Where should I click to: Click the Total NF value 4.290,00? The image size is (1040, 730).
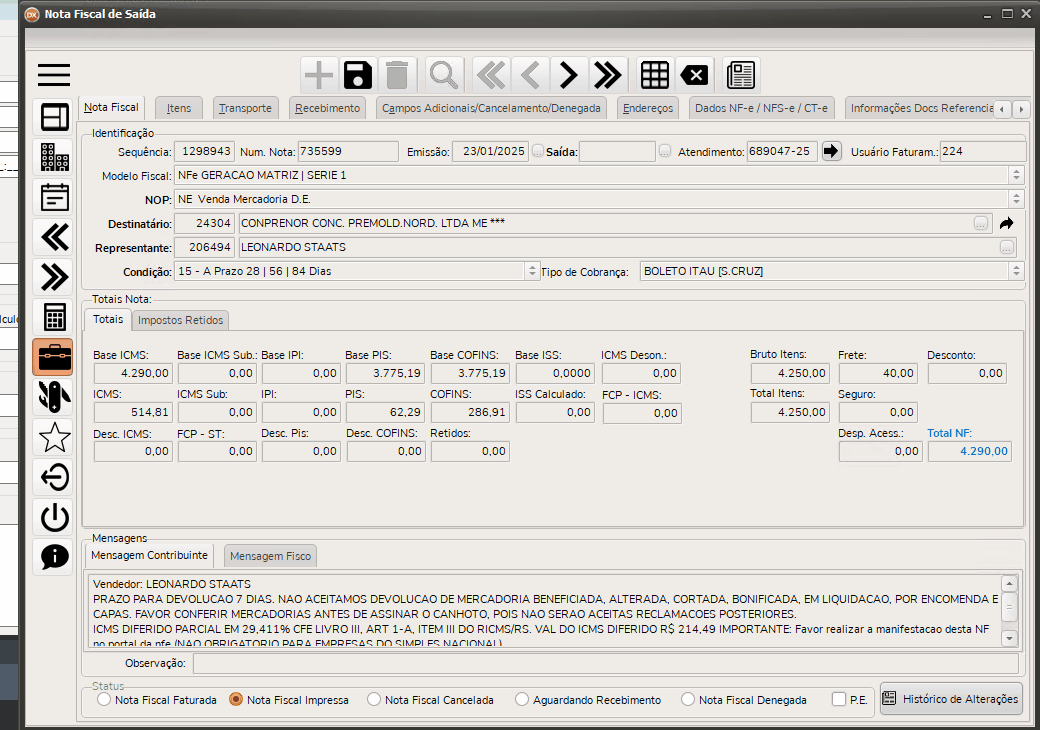coord(970,452)
